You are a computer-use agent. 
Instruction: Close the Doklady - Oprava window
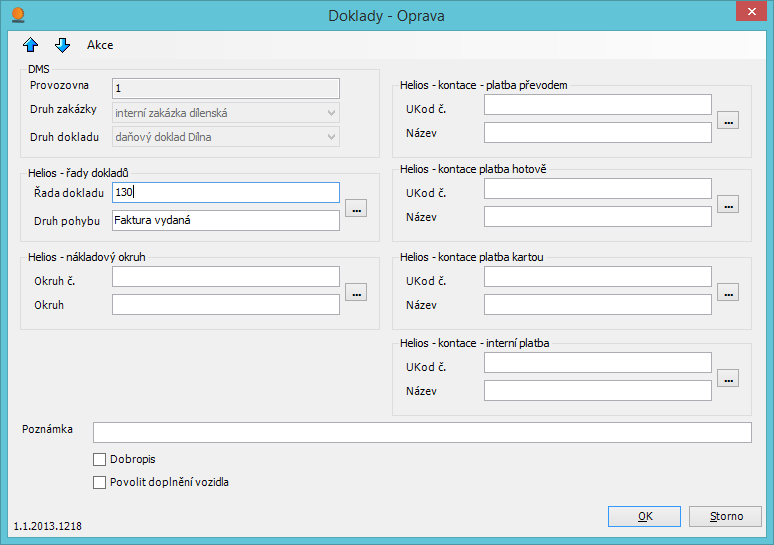pyautogui.click(x=748, y=12)
